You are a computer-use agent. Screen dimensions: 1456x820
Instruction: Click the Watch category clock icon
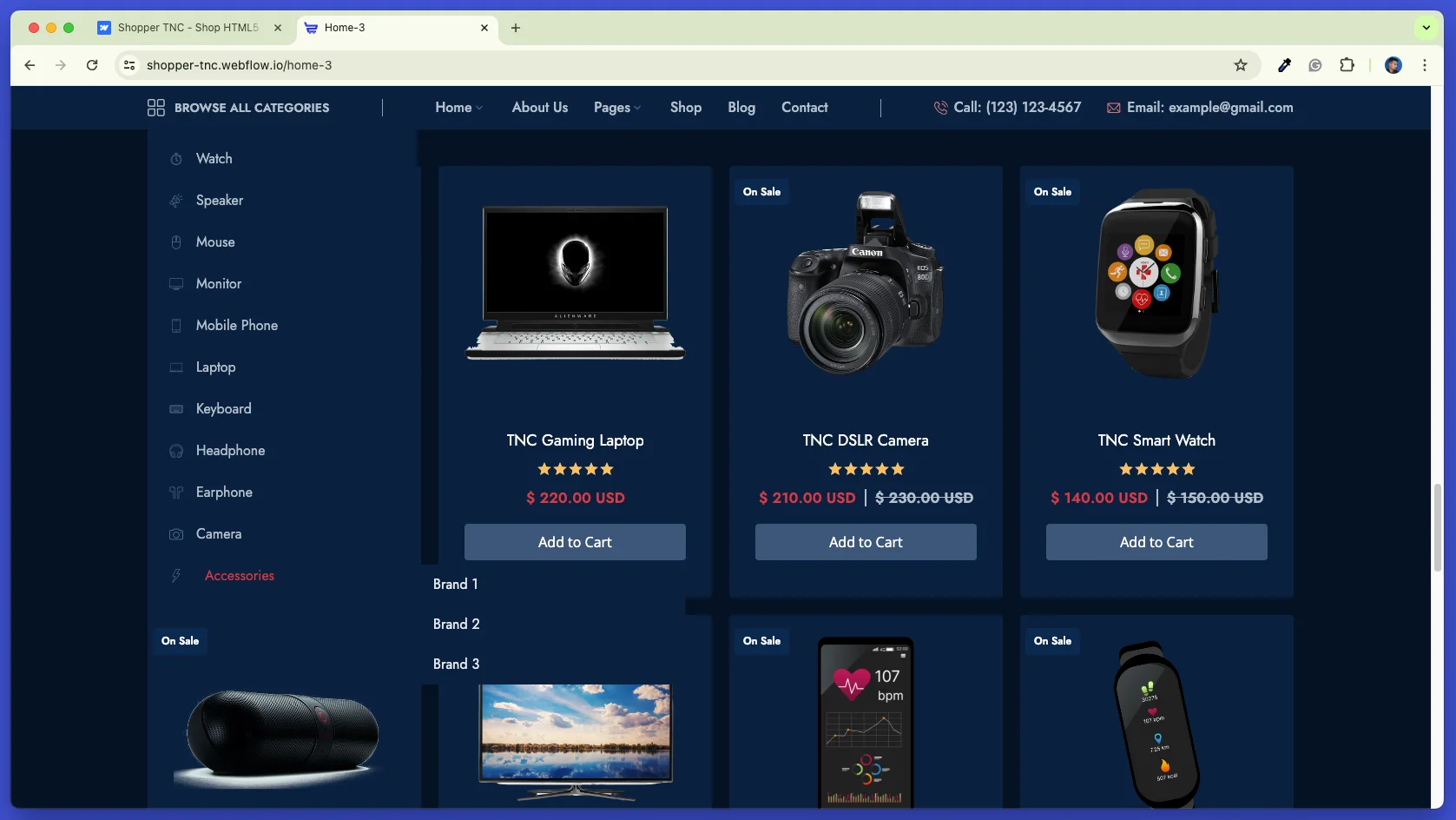pyautogui.click(x=176, y=159)
